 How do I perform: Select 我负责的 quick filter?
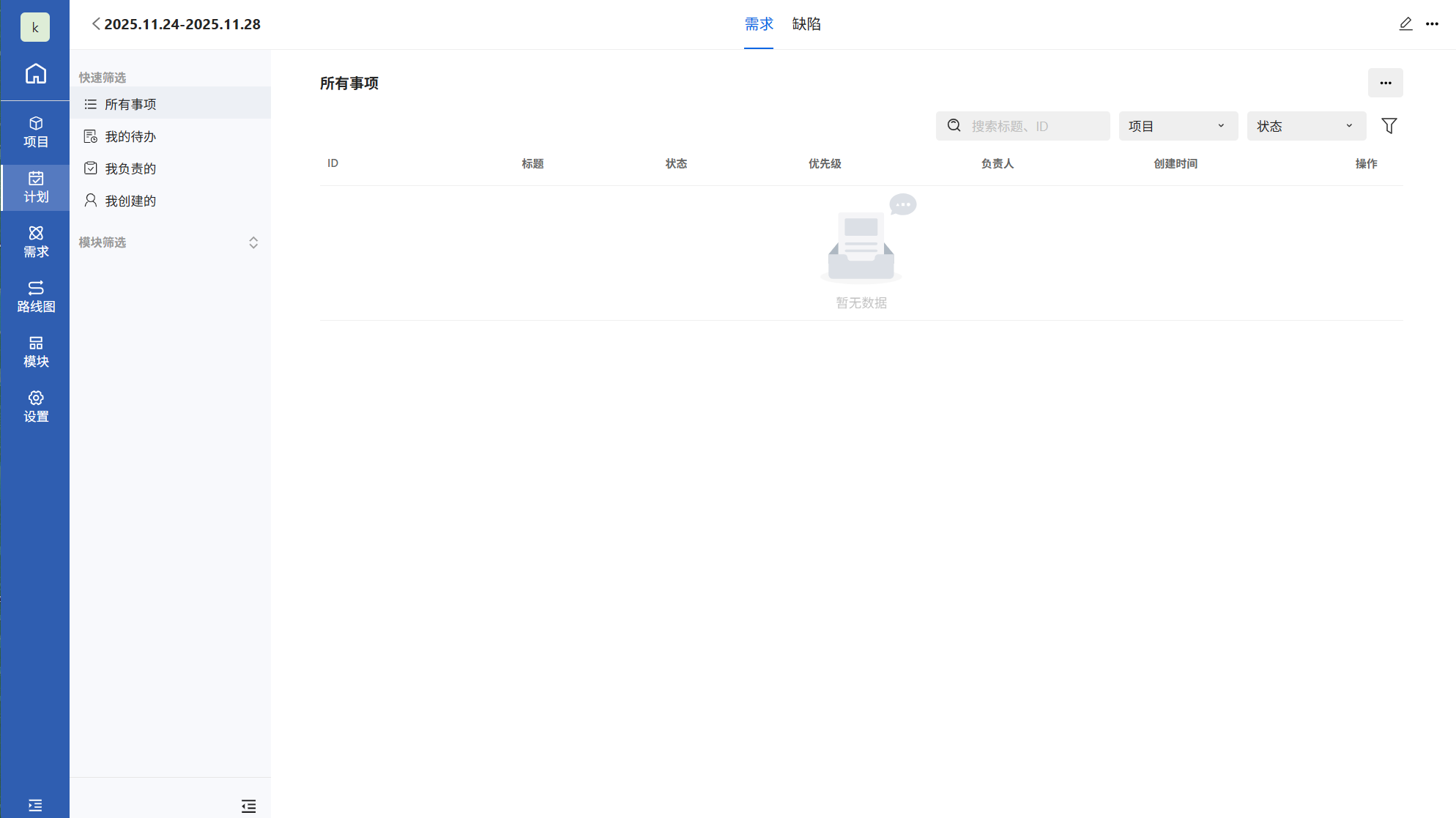pos(130,169)
